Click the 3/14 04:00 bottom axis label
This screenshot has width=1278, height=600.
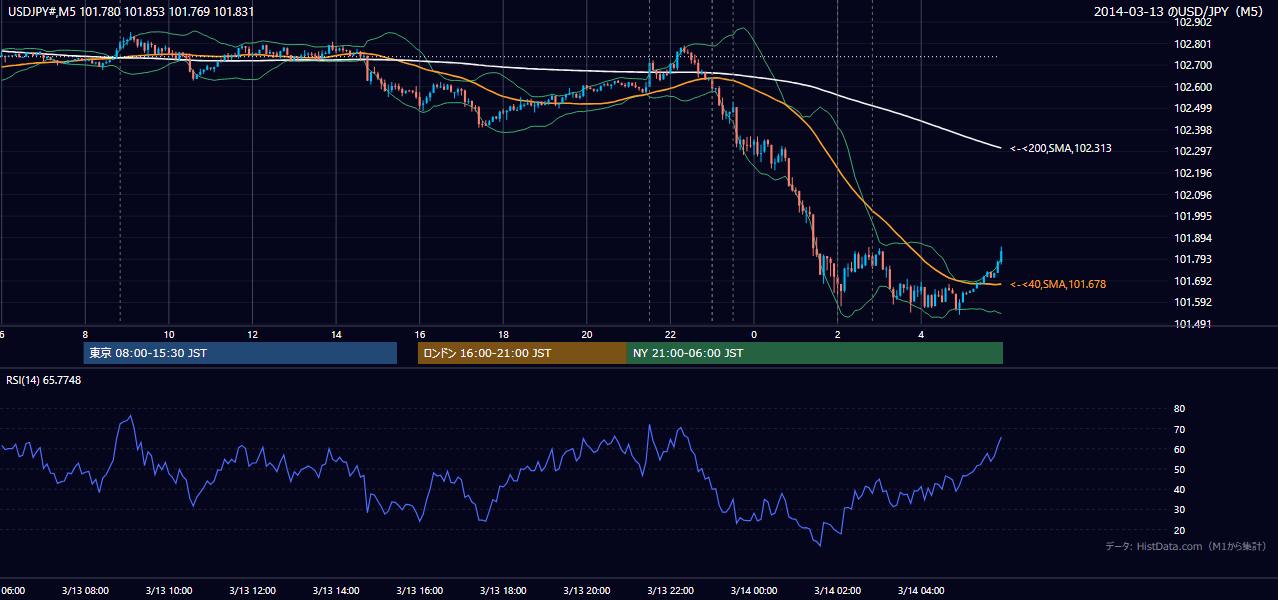click(x=921, y=590)
